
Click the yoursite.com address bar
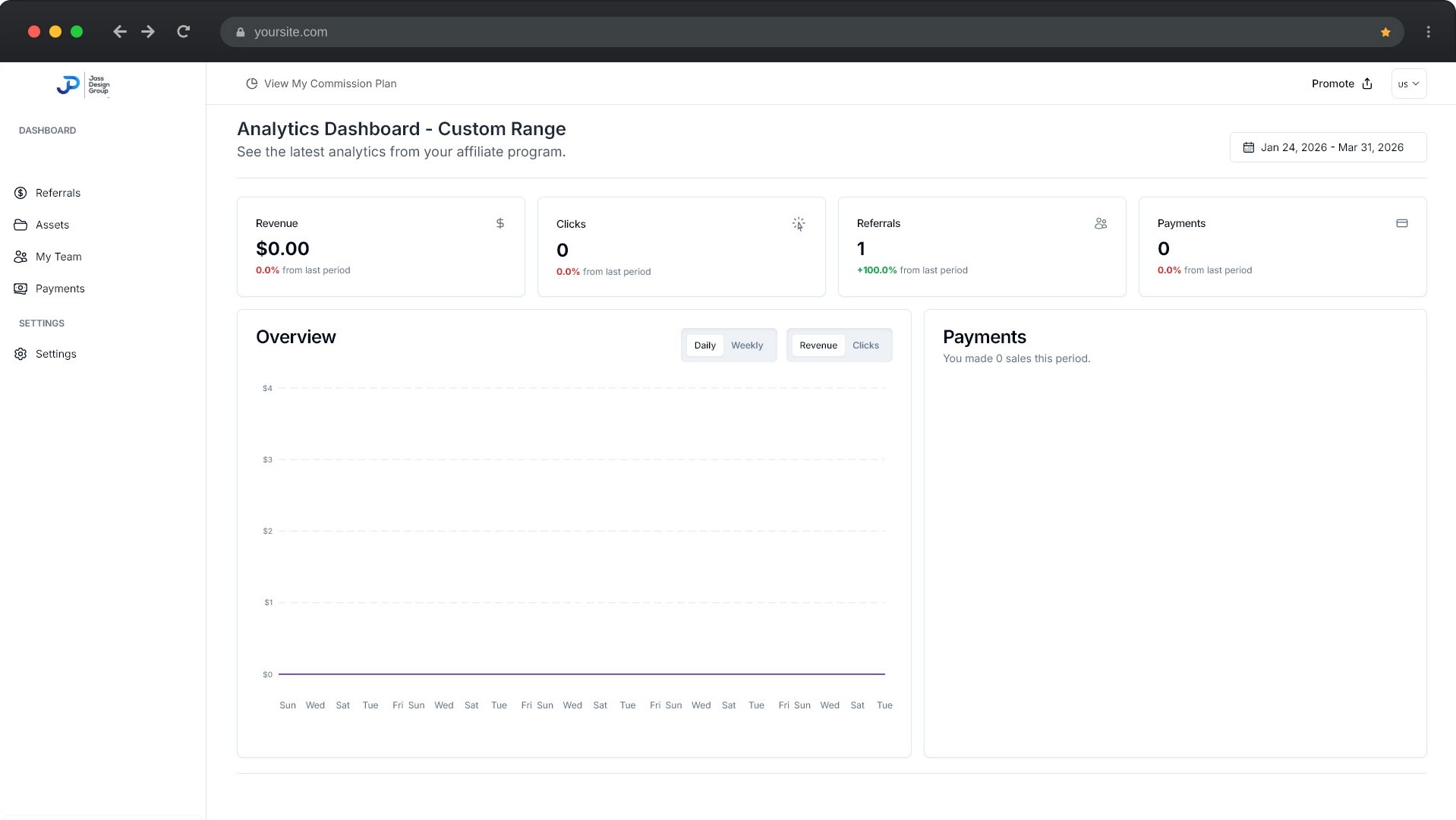pyautogui.click(x=759, y=32)
